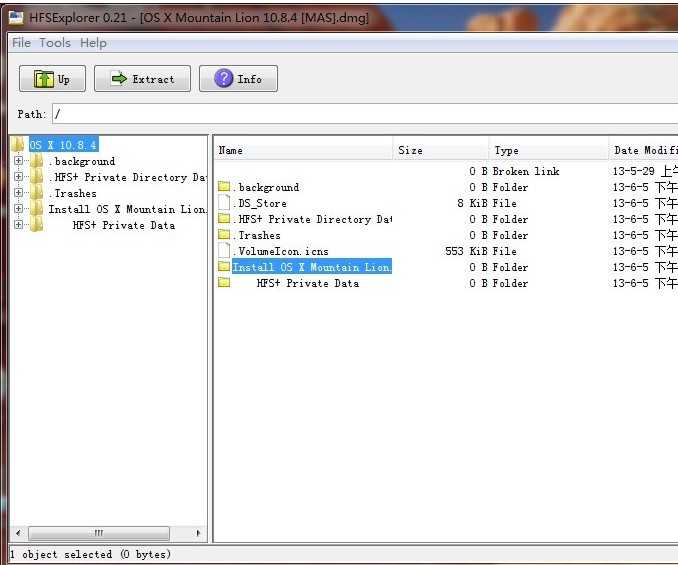Click Install OS X Mountain Lion folder icon in list
Viewport: 678px width, 565px height.
(224, 266)
